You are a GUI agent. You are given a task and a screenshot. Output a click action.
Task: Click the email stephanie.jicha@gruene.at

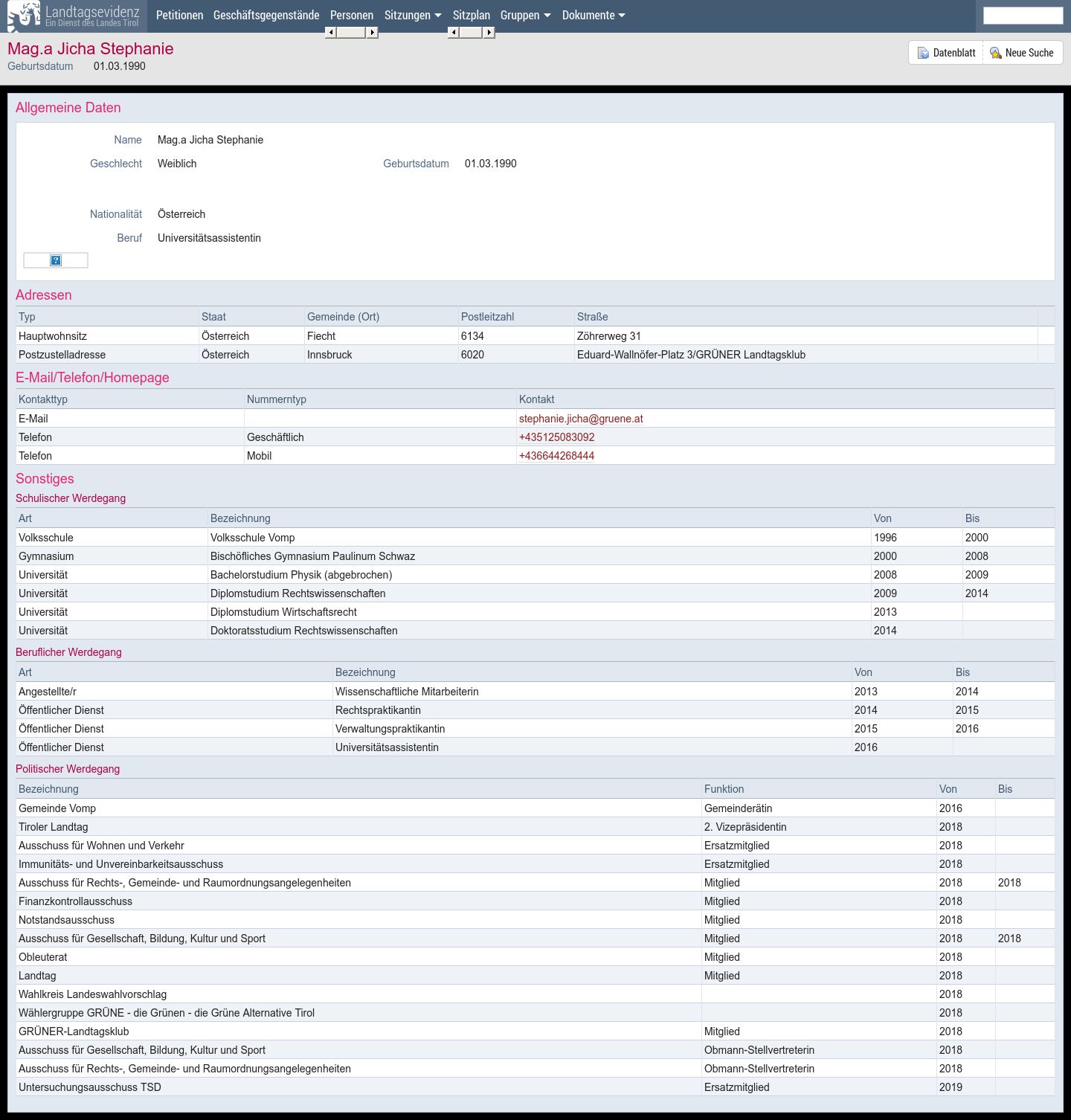pyautogui.click(x=581, y=419)
